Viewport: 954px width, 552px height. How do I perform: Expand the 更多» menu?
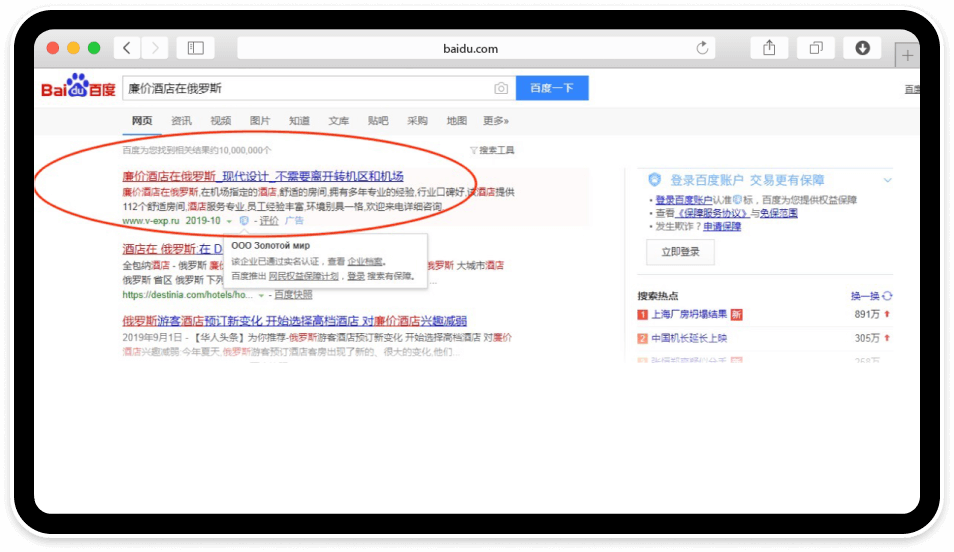pos(496,121)
